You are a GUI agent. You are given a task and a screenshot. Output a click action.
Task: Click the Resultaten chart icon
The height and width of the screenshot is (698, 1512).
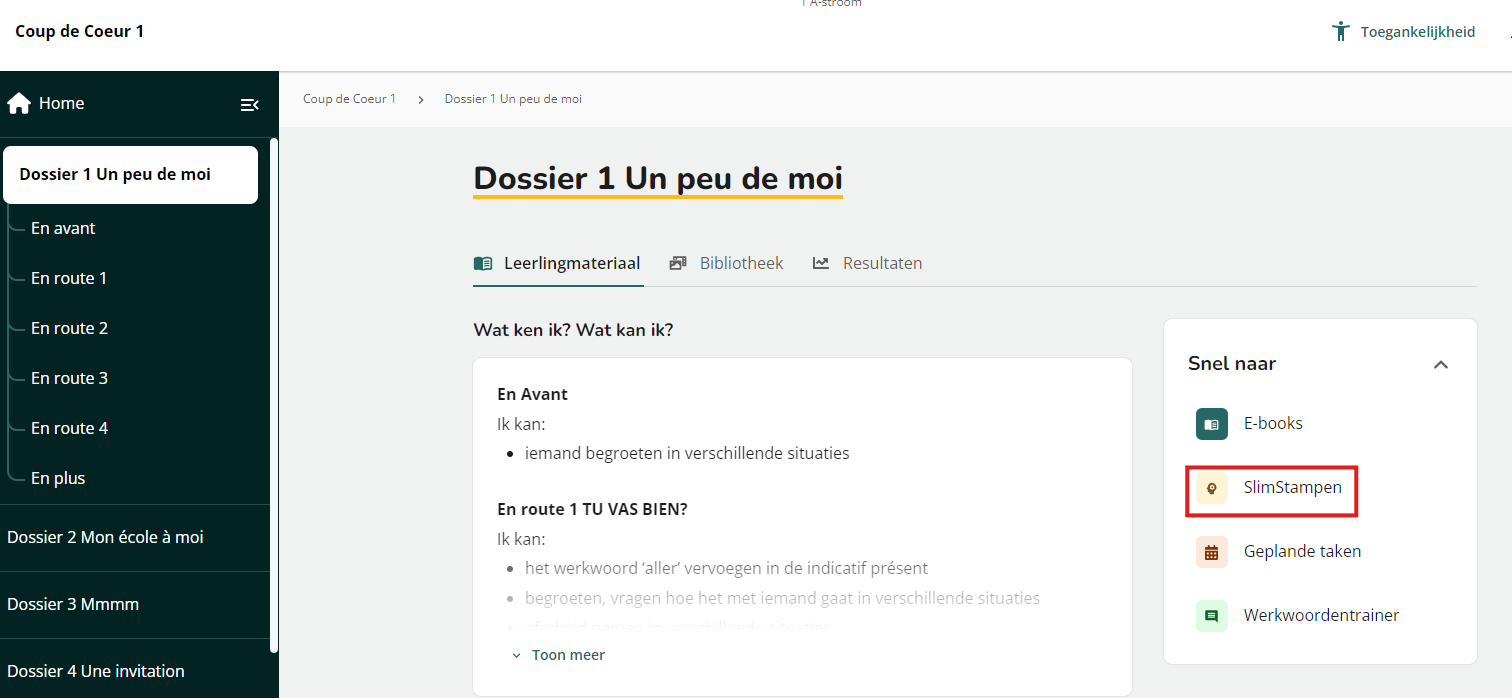tap(821, 264)
